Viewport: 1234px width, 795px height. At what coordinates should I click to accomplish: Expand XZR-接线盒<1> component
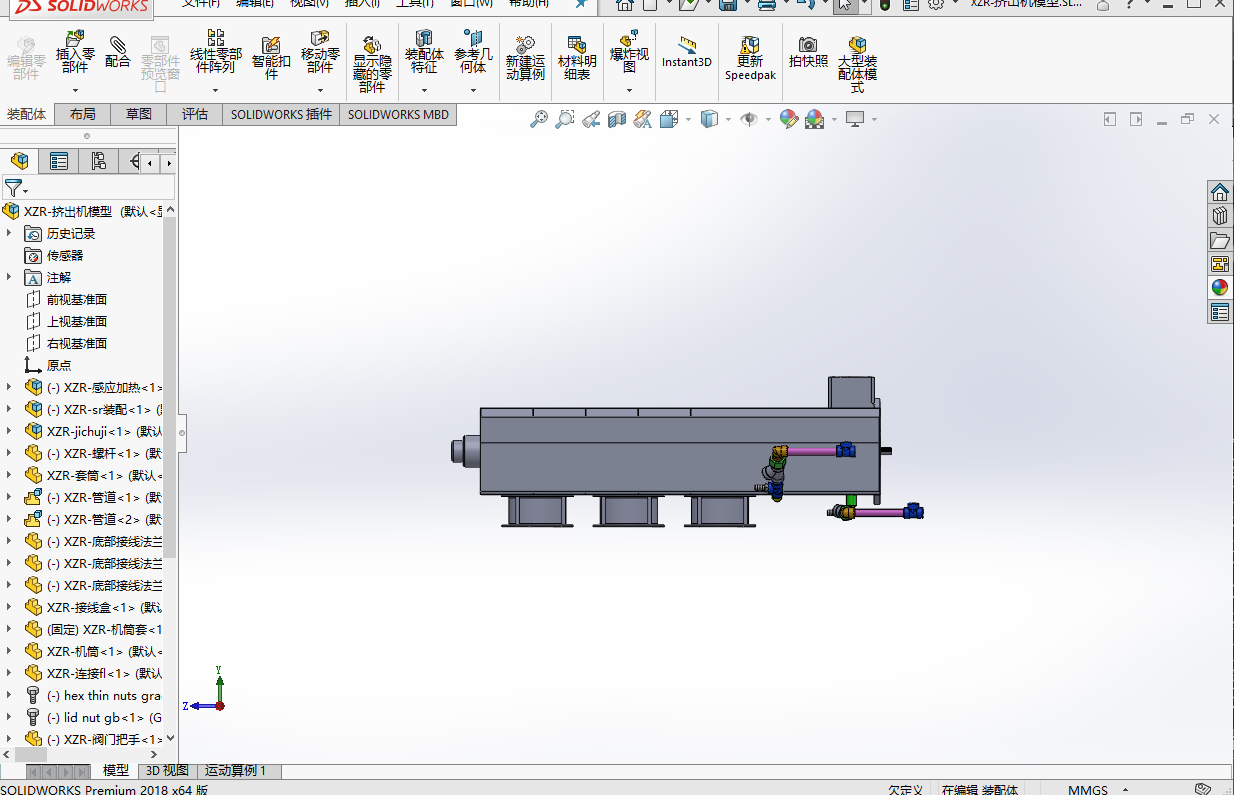[9, 607]
